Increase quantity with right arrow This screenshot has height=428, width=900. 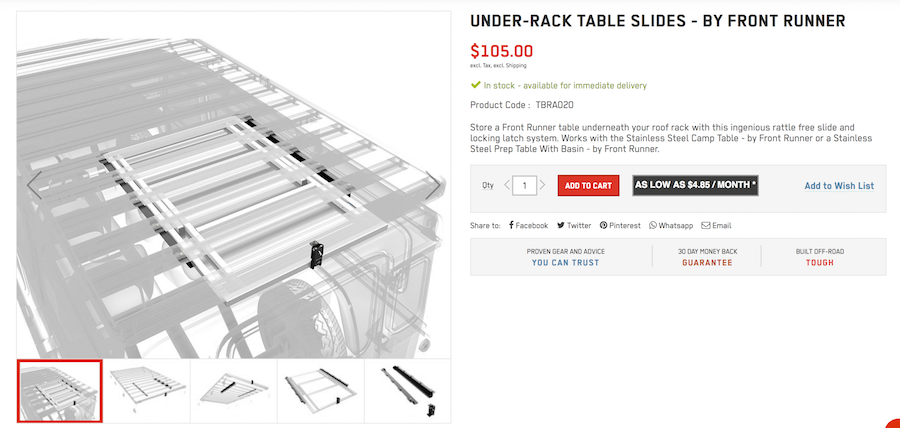click(x=542, y=185)
